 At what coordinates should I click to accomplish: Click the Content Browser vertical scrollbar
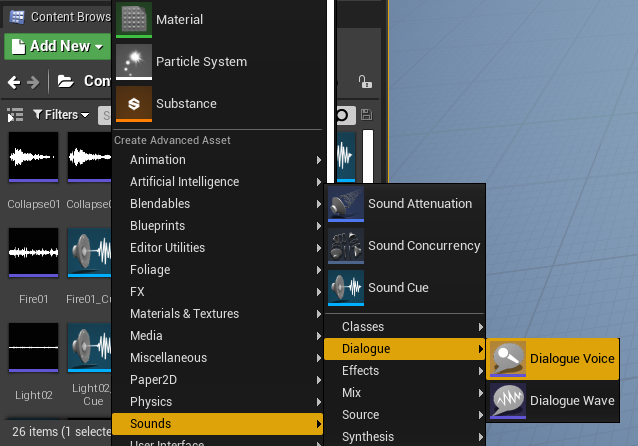tap(368, 156)
